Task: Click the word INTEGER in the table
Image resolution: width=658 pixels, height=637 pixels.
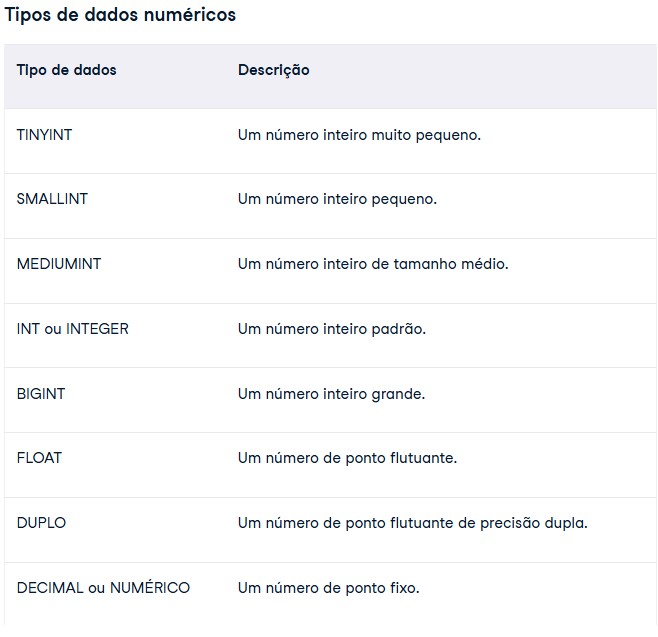Action: click(97, 328)
